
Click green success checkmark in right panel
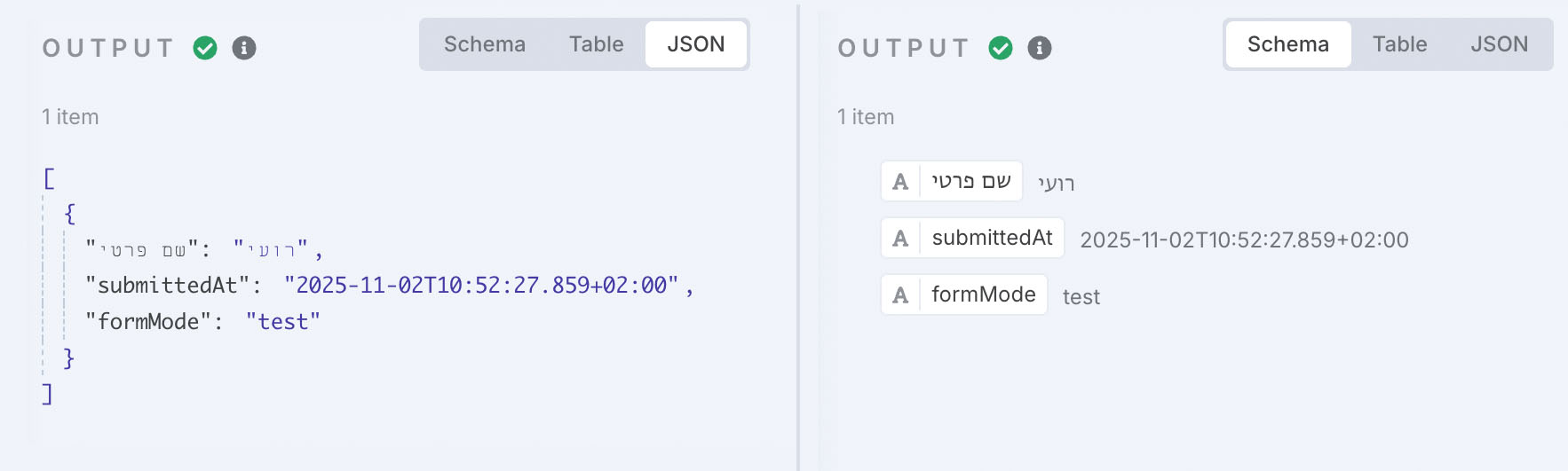[1001, 48]
